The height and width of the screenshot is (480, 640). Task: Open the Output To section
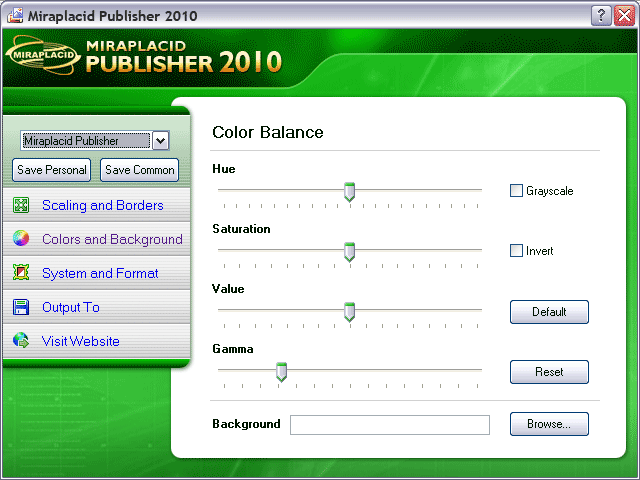click(x=71, y=307)
